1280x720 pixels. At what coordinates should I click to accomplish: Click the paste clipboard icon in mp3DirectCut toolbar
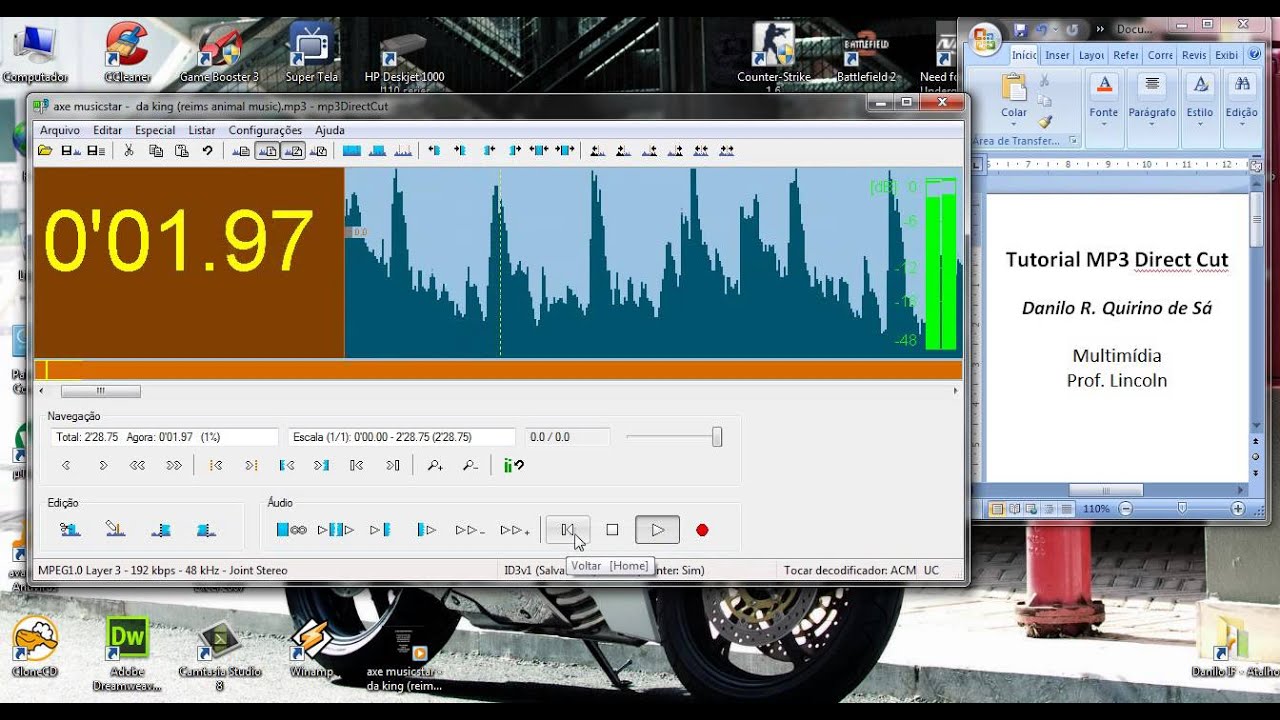[182, 151]
